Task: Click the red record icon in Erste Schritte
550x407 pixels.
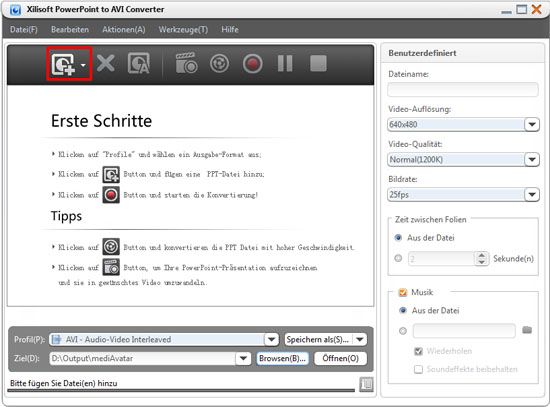Action: [111, 195]
